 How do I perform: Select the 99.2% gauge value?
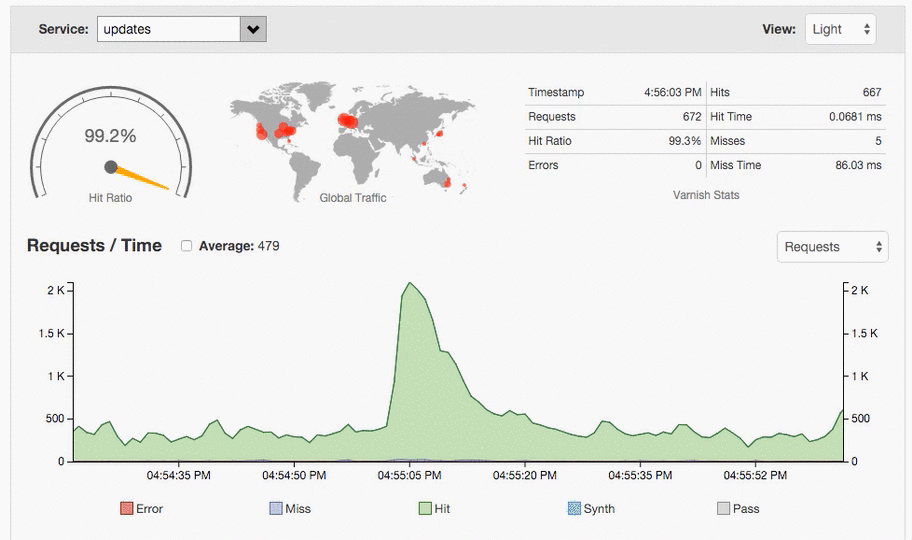[111, 136]
